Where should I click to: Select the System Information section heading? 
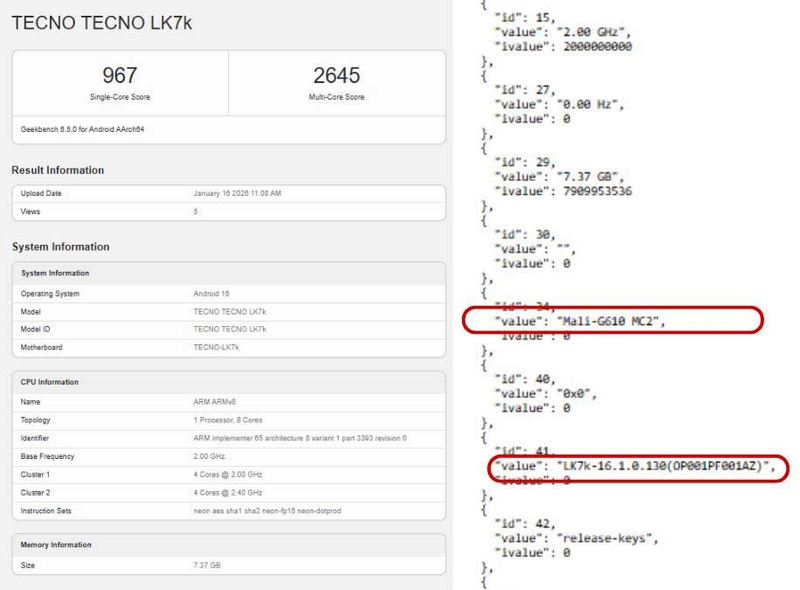[60, 247]
